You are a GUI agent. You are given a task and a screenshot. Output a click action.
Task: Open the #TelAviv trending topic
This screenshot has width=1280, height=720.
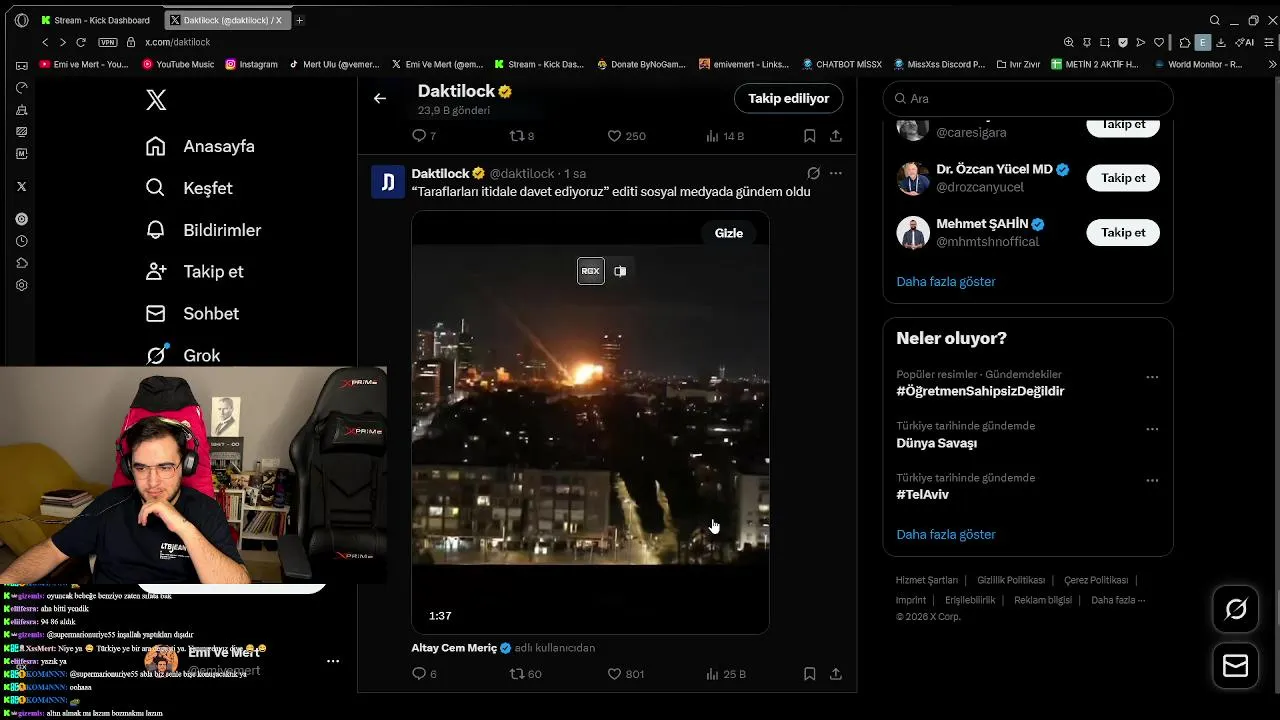(923, 494)
